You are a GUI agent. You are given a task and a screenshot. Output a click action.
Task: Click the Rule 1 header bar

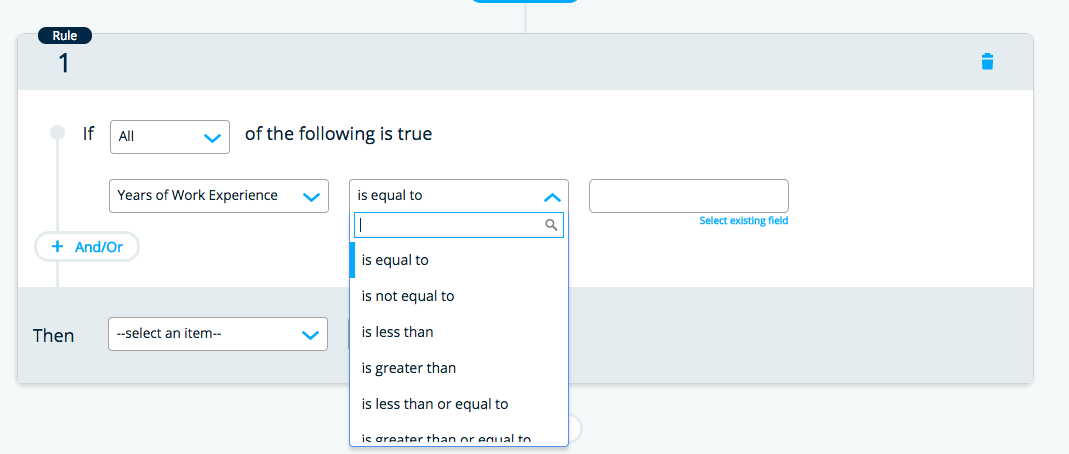tap(500, 63)
